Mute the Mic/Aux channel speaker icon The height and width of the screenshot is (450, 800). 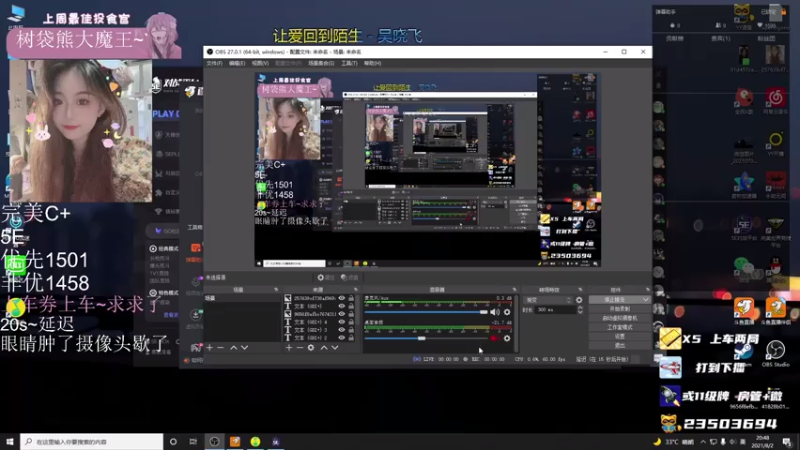click(x=495, y=312)
